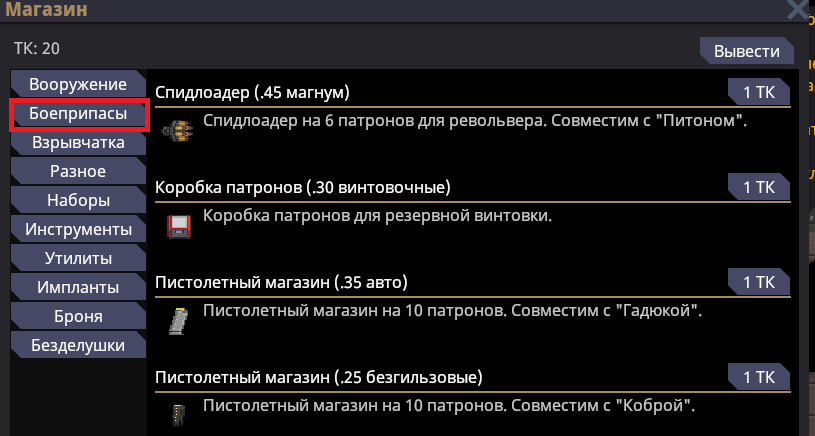Purchase Пистолетный магазин (.35 авто) for 1 ТК
The width and height of the screenshot is (815, 436).
pyautogui.click(x=759, y=282)
